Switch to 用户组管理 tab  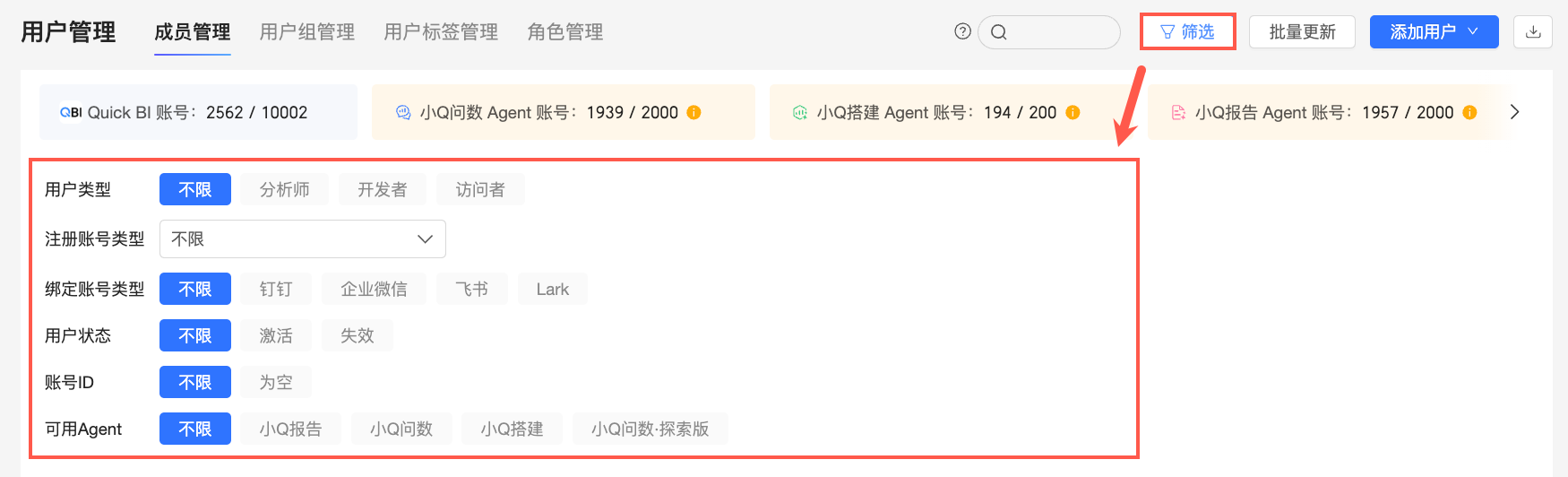coord(307,32)
